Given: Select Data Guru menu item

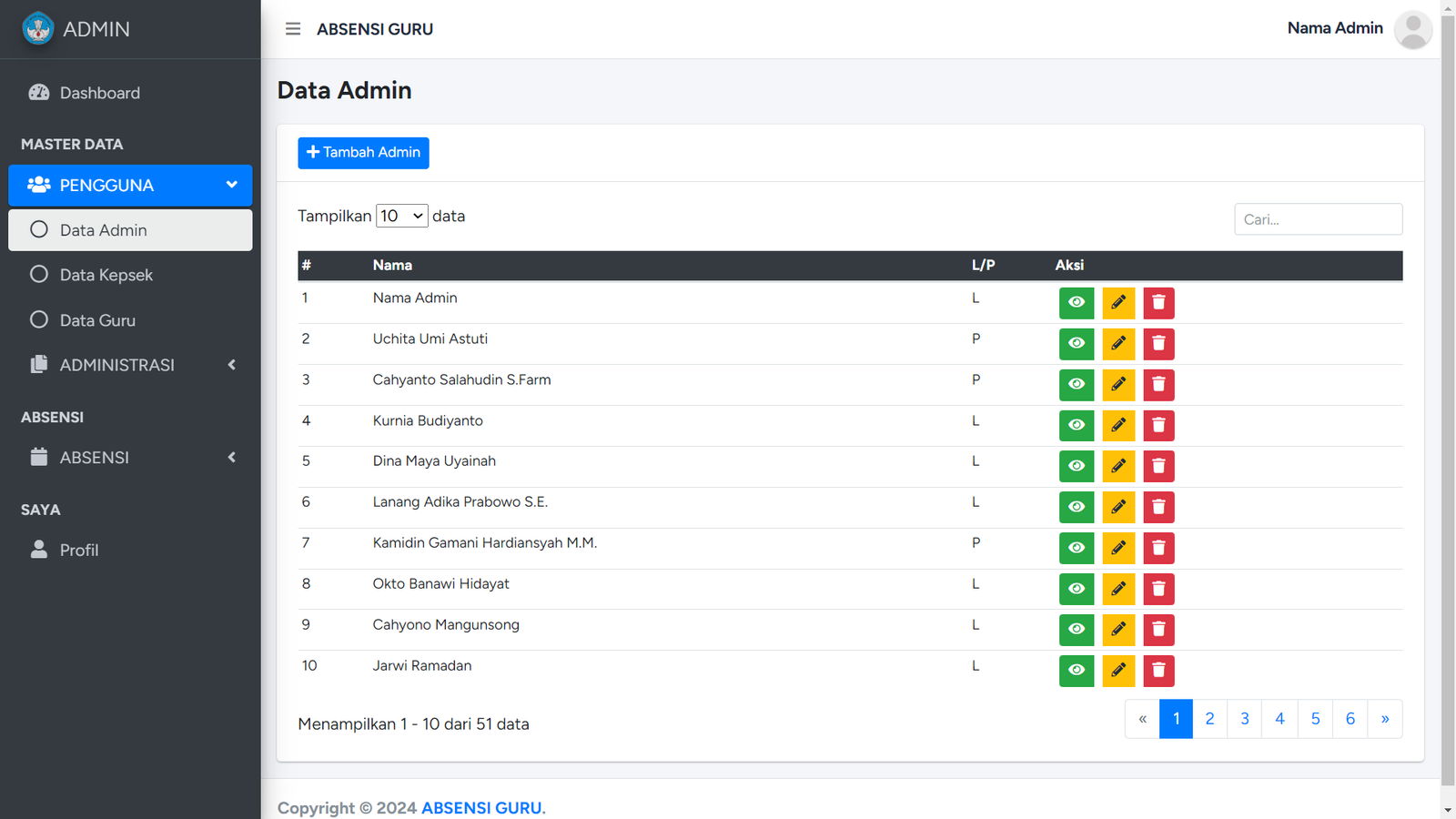Looking at the screenshot, I should click(97, 320).
